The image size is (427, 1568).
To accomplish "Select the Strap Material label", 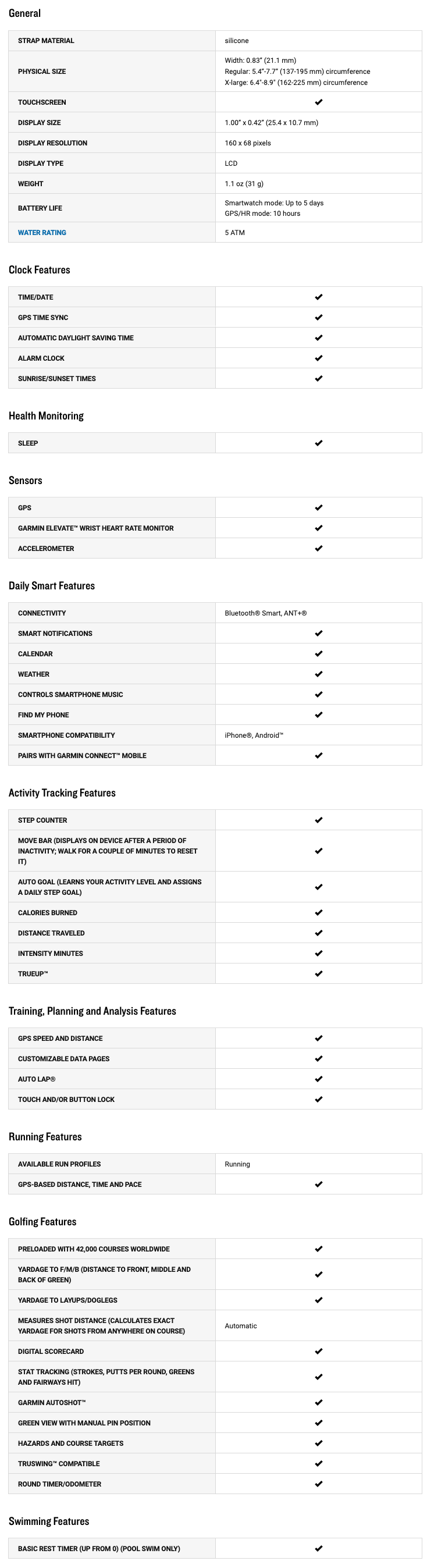I will (46, 41).
